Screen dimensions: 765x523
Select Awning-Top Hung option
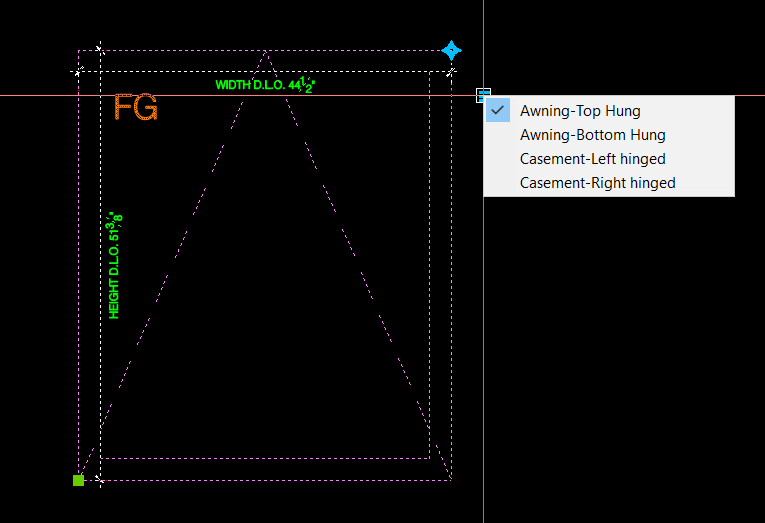(609, 111)
